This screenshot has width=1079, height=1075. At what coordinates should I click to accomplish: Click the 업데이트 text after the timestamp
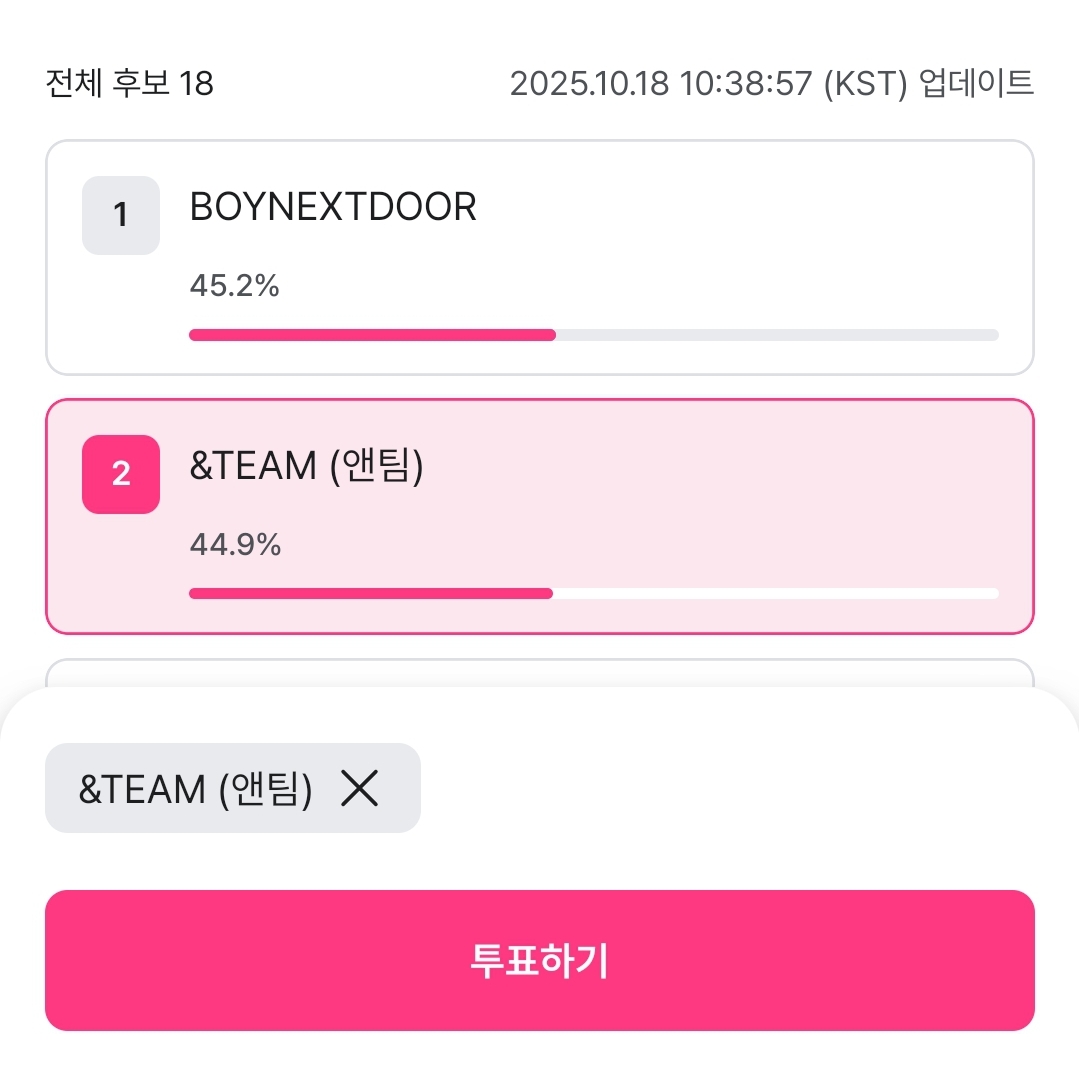point(975,83)
